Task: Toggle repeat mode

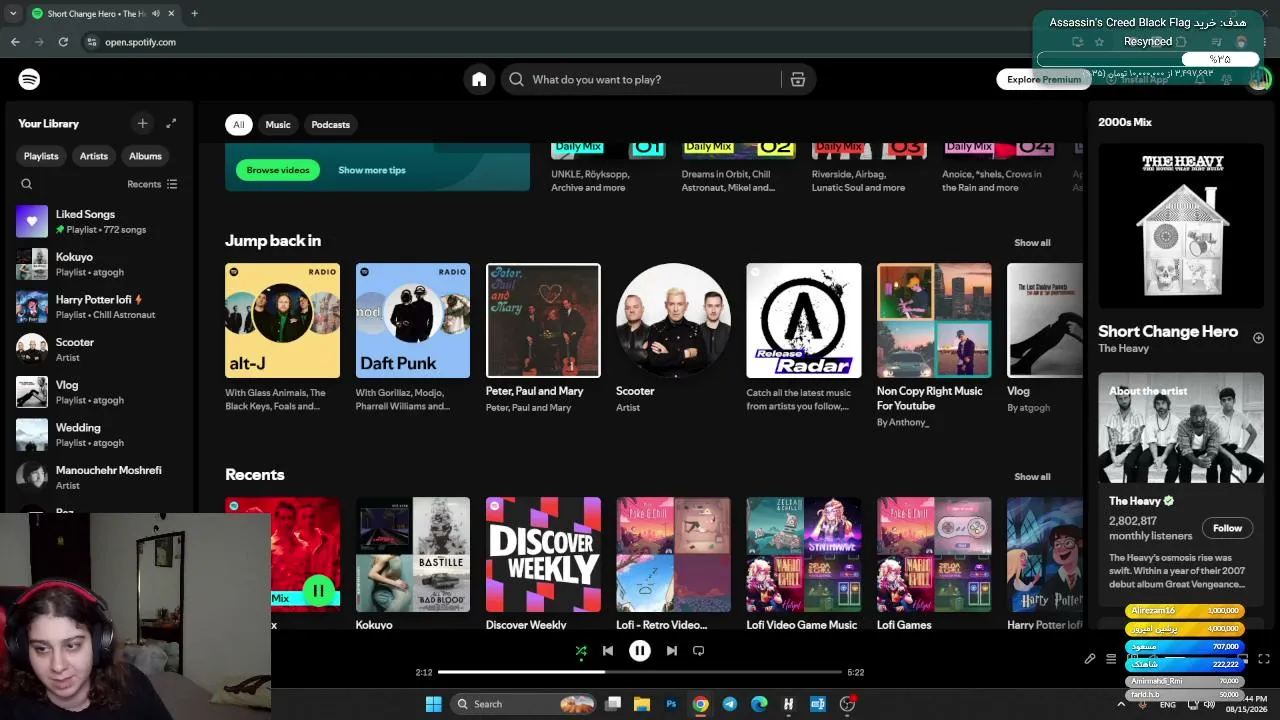Action: click(x=699, y=650)
